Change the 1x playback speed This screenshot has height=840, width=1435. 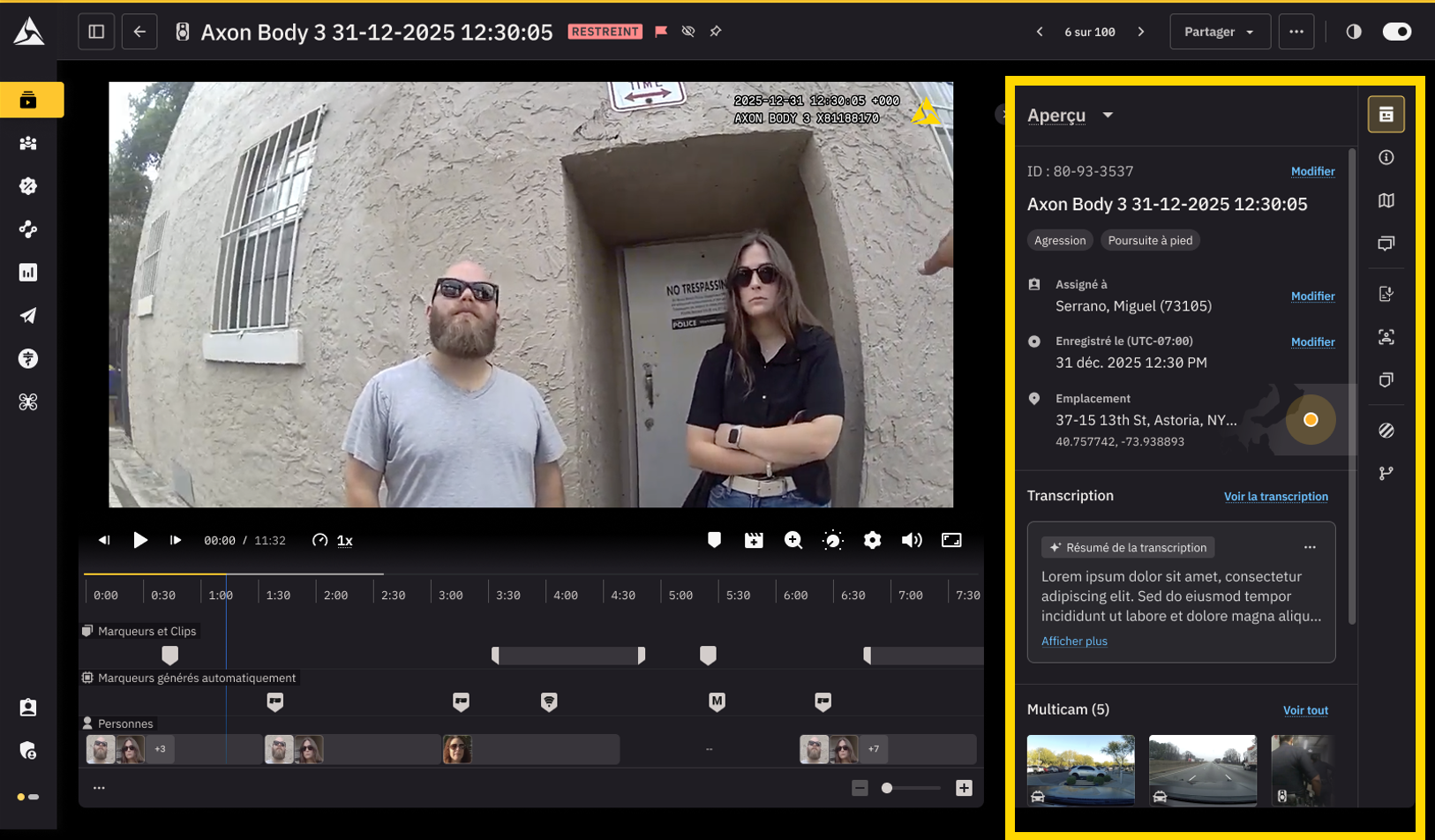pyautogui.click(x=344, y=541)
